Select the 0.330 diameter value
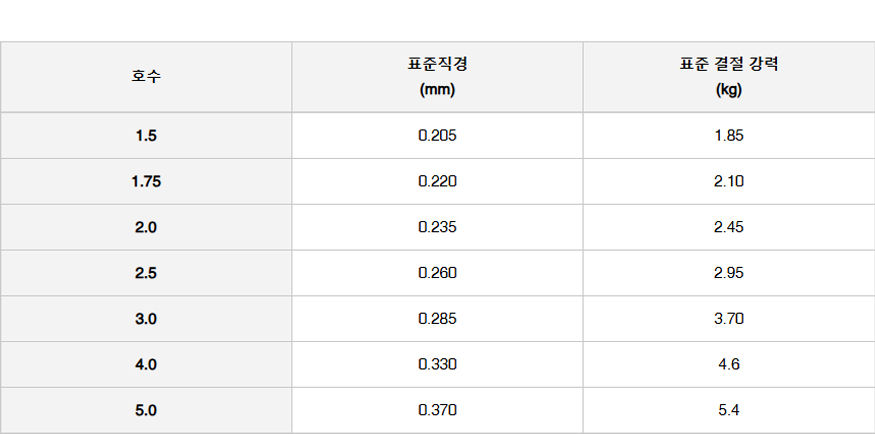This screenshot has width=875, height=434. click(437, 364)
